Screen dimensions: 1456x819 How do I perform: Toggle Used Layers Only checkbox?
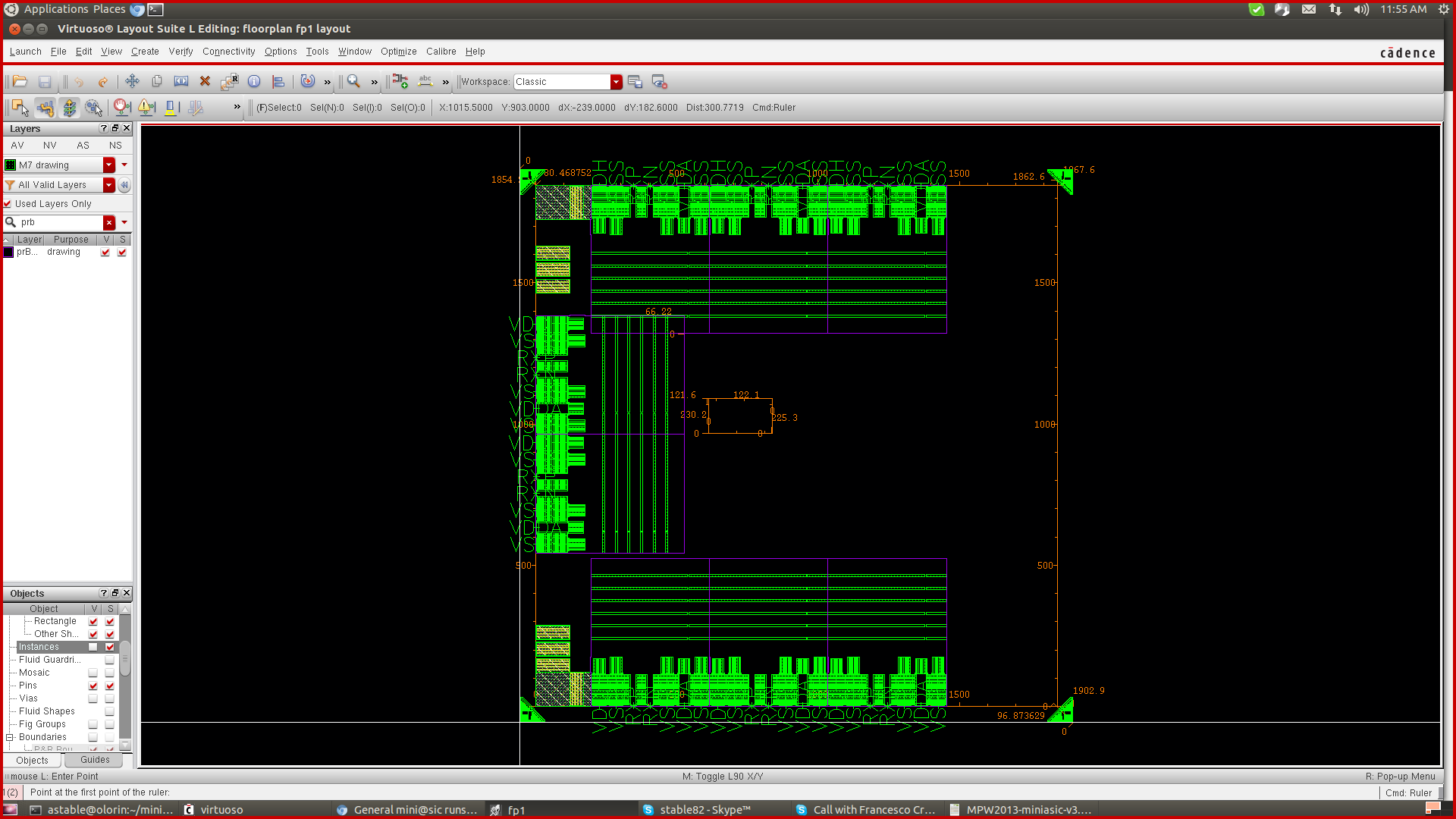pyautogui.click(x=8, y=203)
